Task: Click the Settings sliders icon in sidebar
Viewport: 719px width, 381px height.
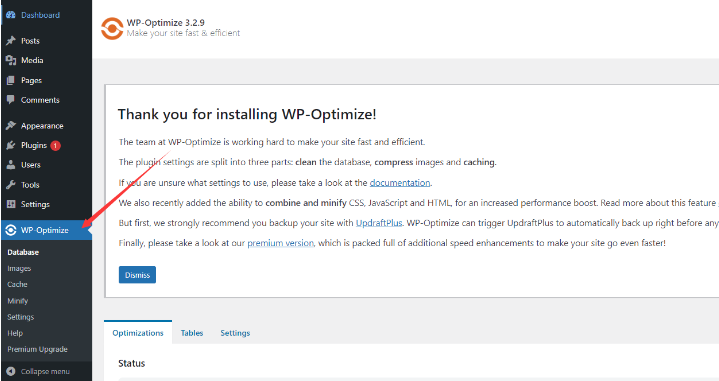Action: 11,204
